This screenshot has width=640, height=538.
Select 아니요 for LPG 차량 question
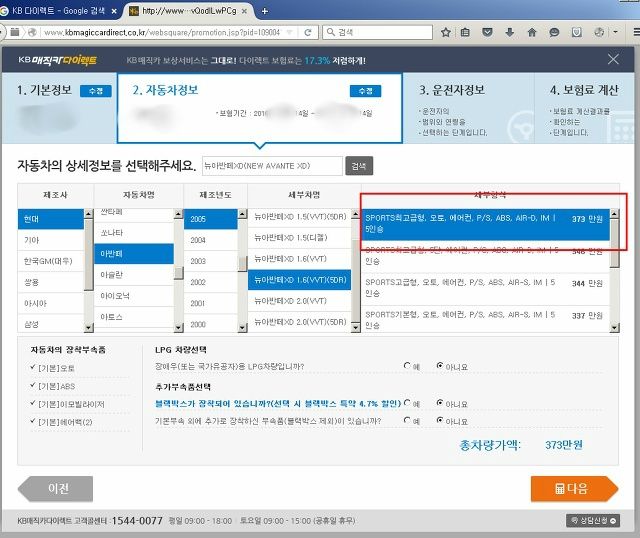[x=440, y=366]
